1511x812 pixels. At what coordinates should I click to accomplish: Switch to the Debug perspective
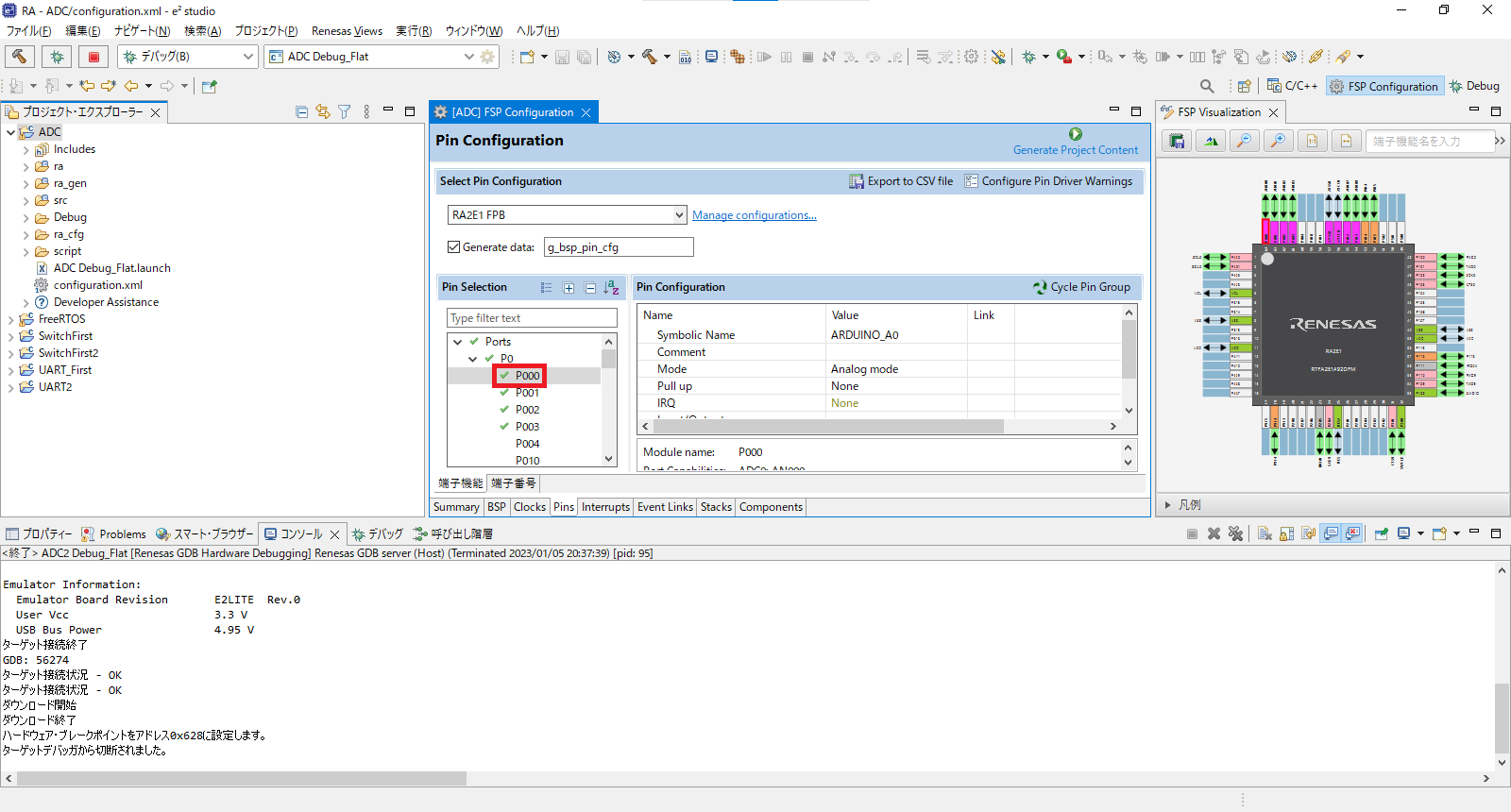(1474, 86)
